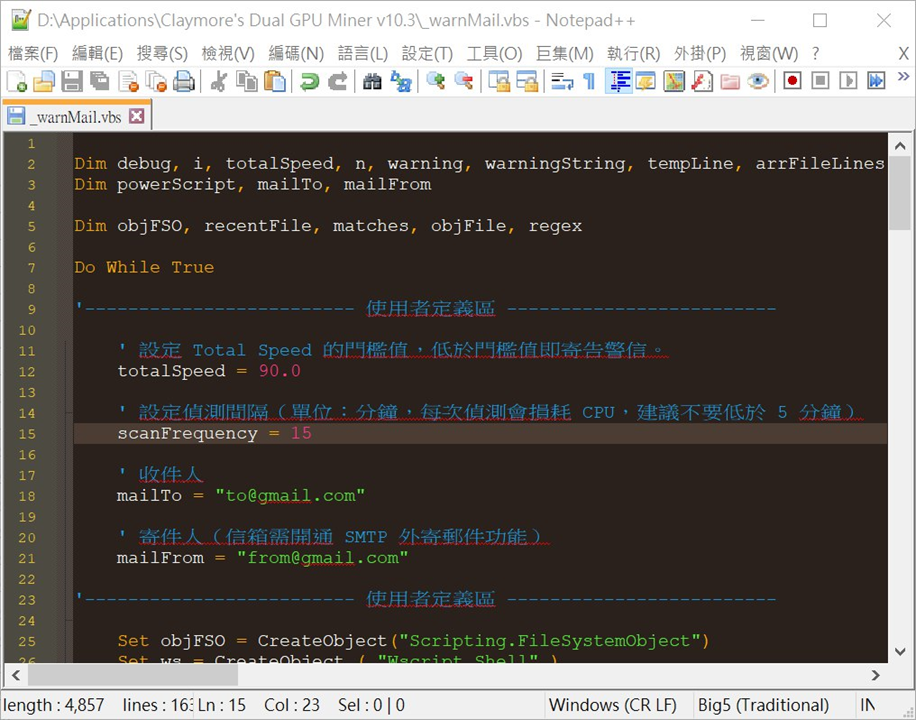Viewport: 916px width, 720px height.
Task: Toggle monitoring with the eye icon
Action: [x=758, y=81]
